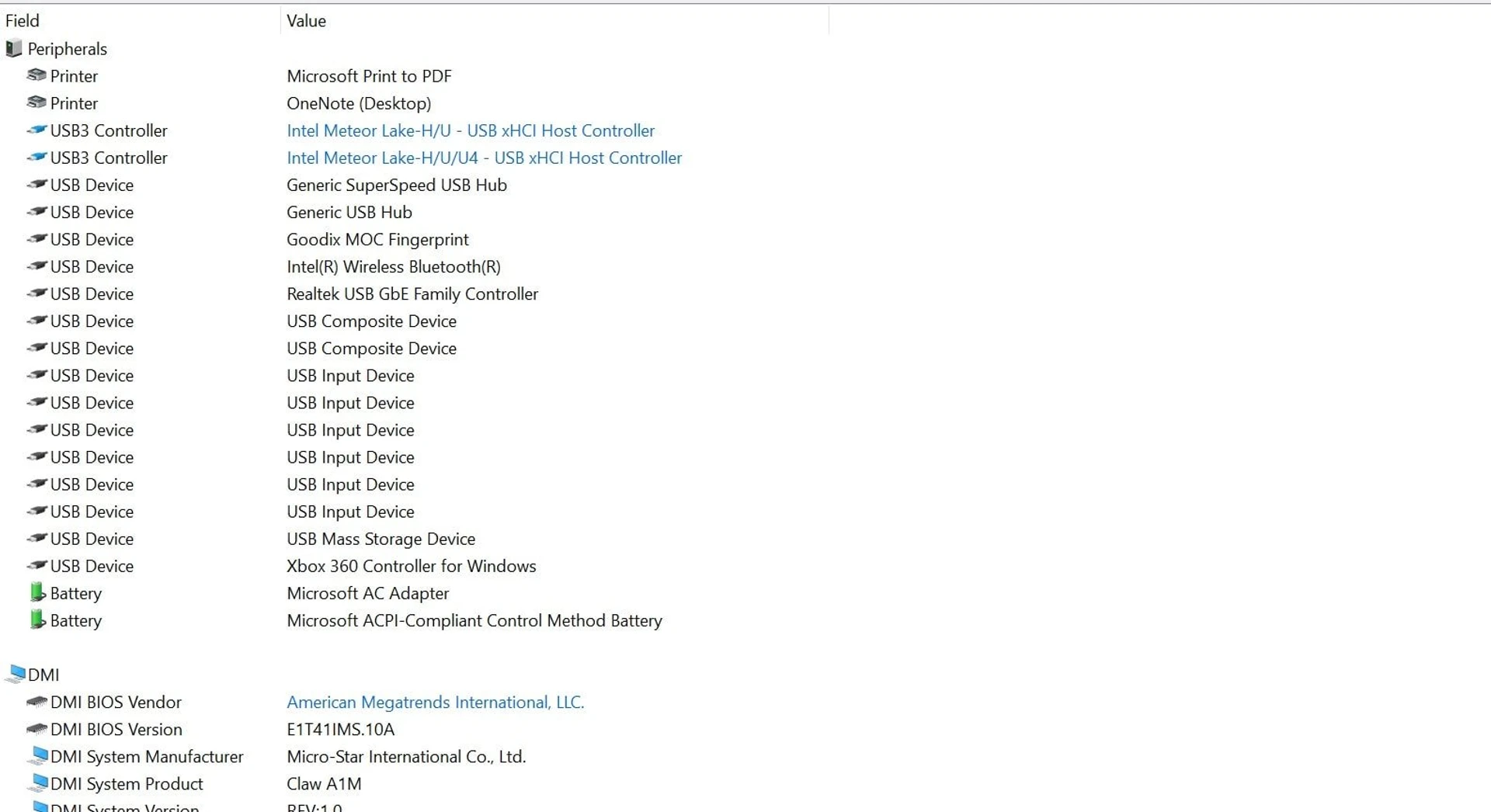Screen dimensions: 1491x812
Task: Click battery icon beside ACPI-Compliant Control Method Battery
Action: coord(37,619)
